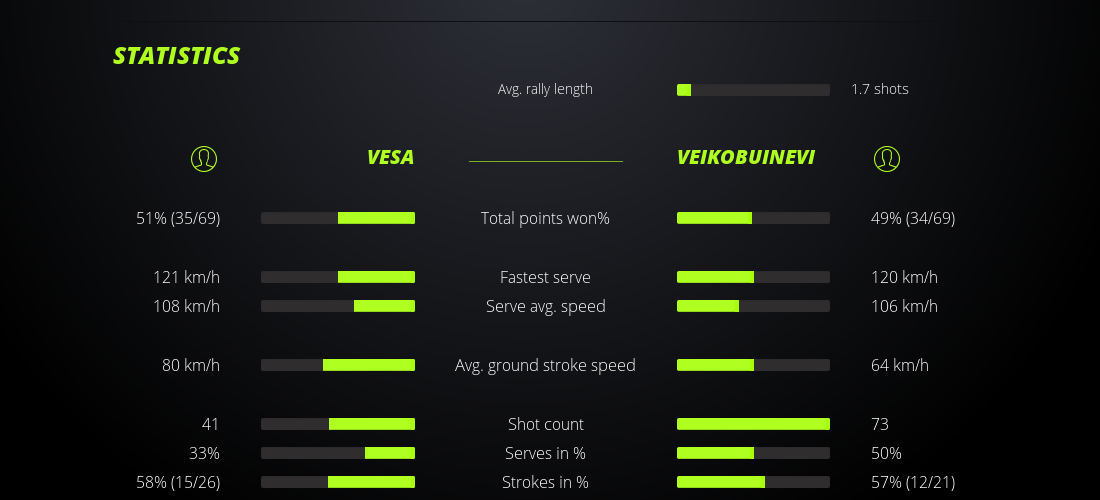The width and height of the screenshot is (1100, 500).
Task: Select the VESA player name
Action: 390,158
